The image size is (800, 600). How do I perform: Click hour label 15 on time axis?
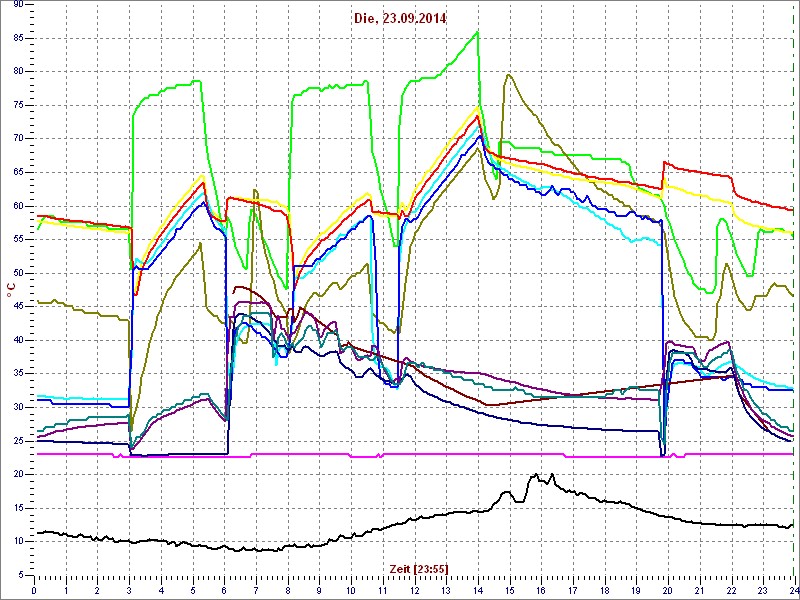tap(509, 591)
